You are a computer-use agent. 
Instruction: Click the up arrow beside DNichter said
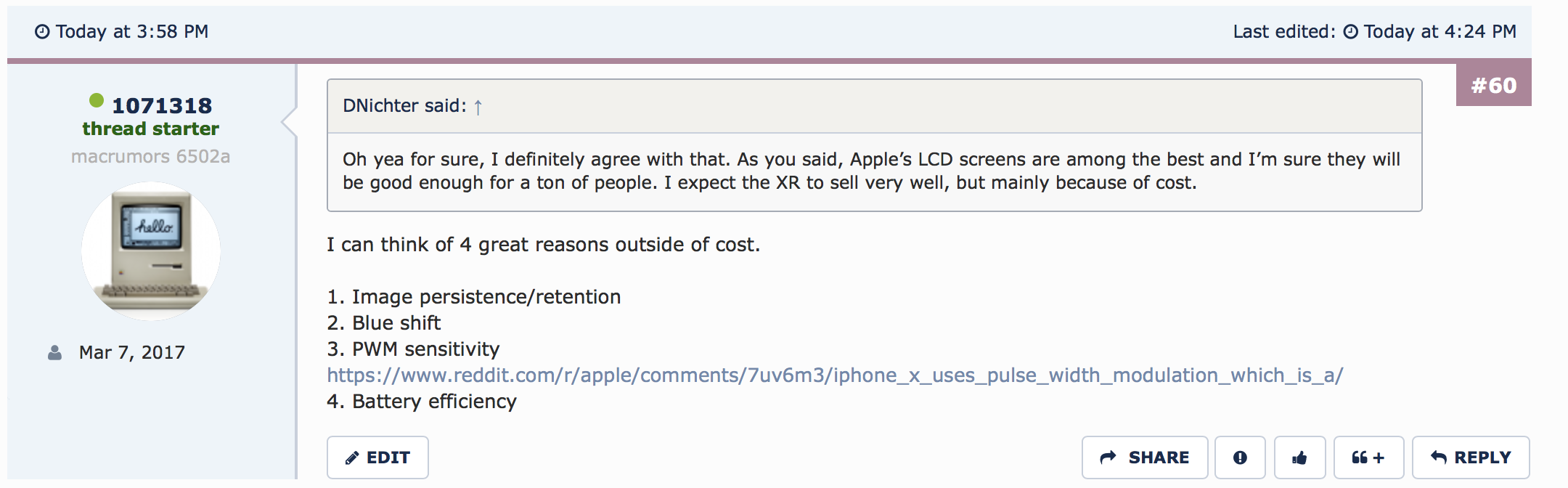click(478, 107)
